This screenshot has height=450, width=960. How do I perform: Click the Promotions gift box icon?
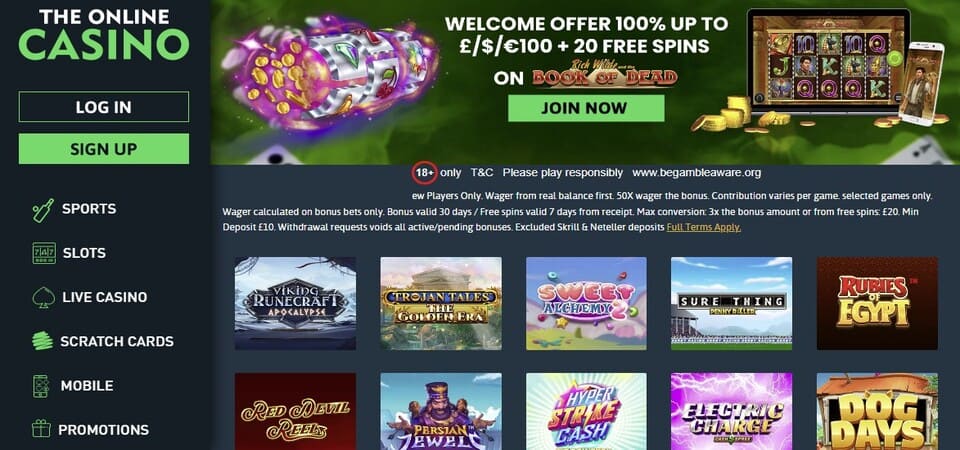point(42,429)
